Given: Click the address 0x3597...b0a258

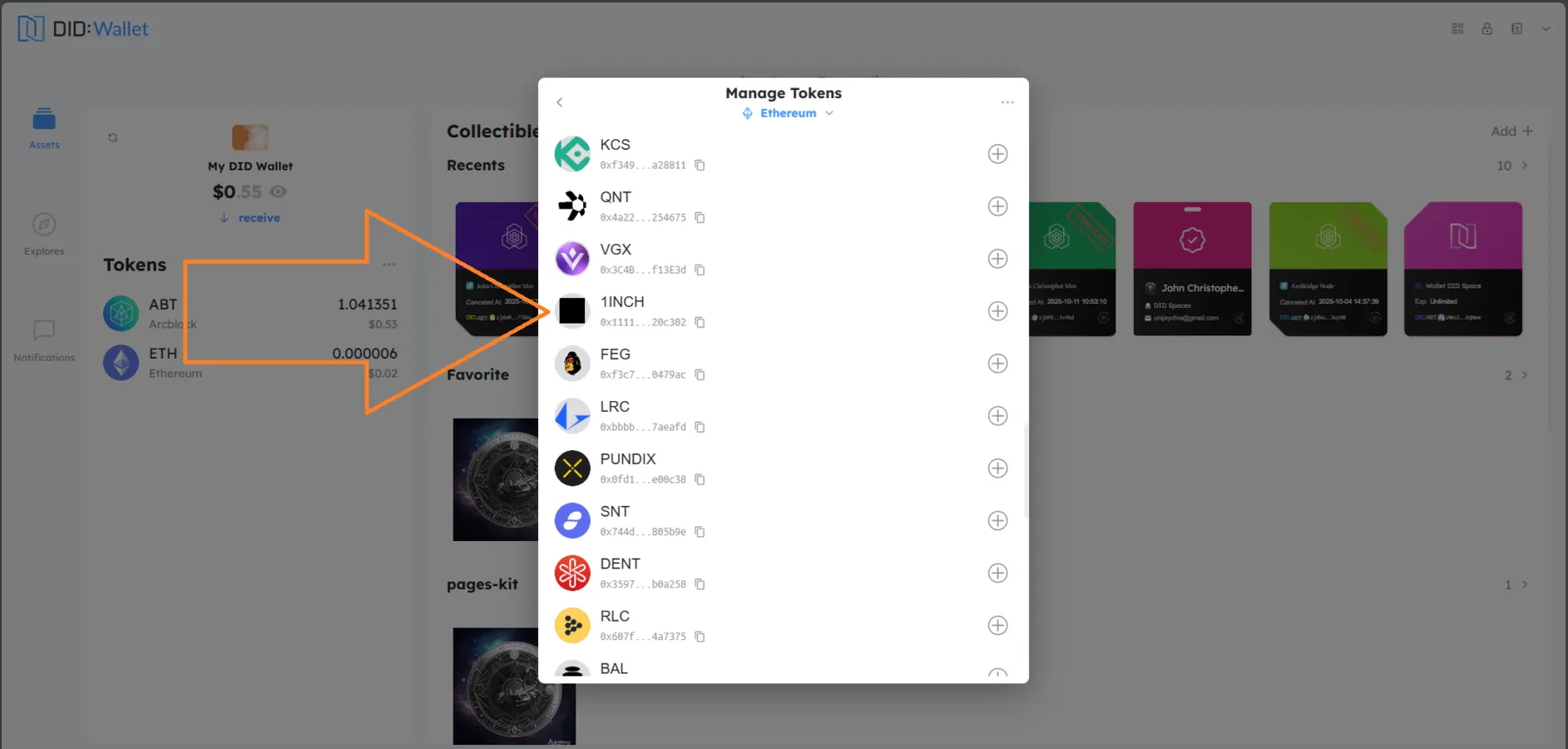Looking at the screenshot, I should click(643, 584).
